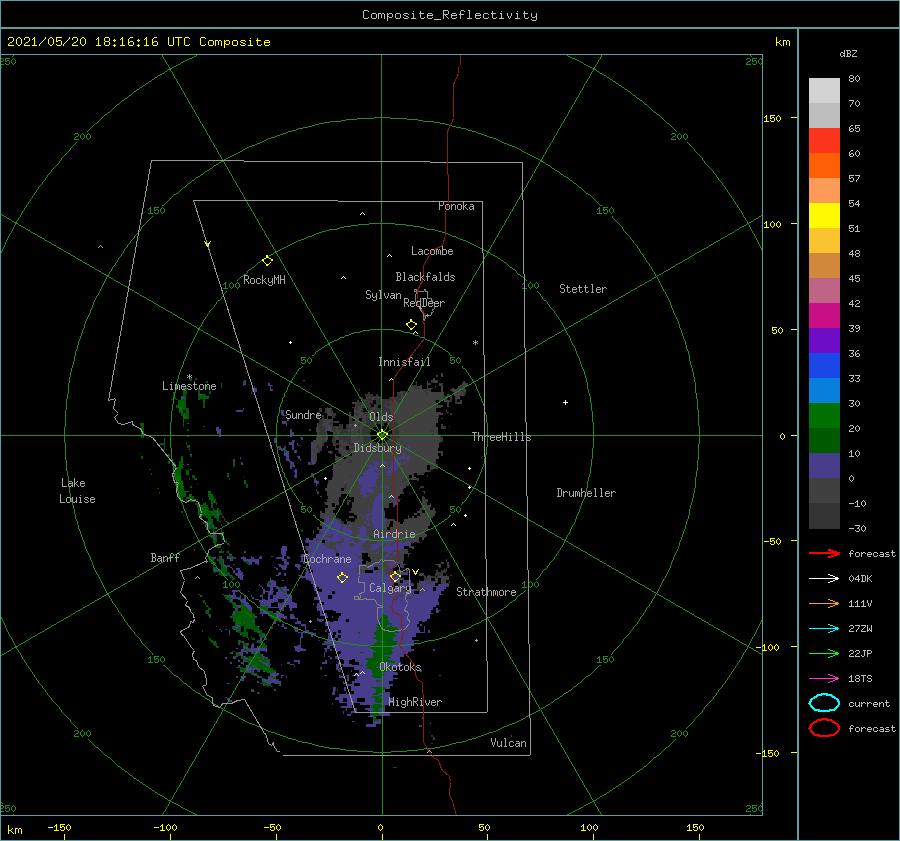Click the magenta 42 dBZ color swatch

[824, 315]
